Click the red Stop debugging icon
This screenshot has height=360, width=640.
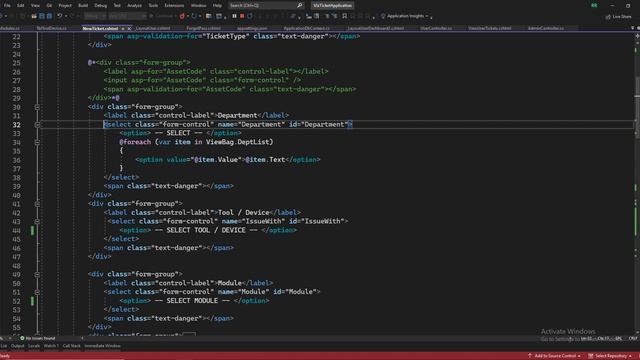click(242, 16)
